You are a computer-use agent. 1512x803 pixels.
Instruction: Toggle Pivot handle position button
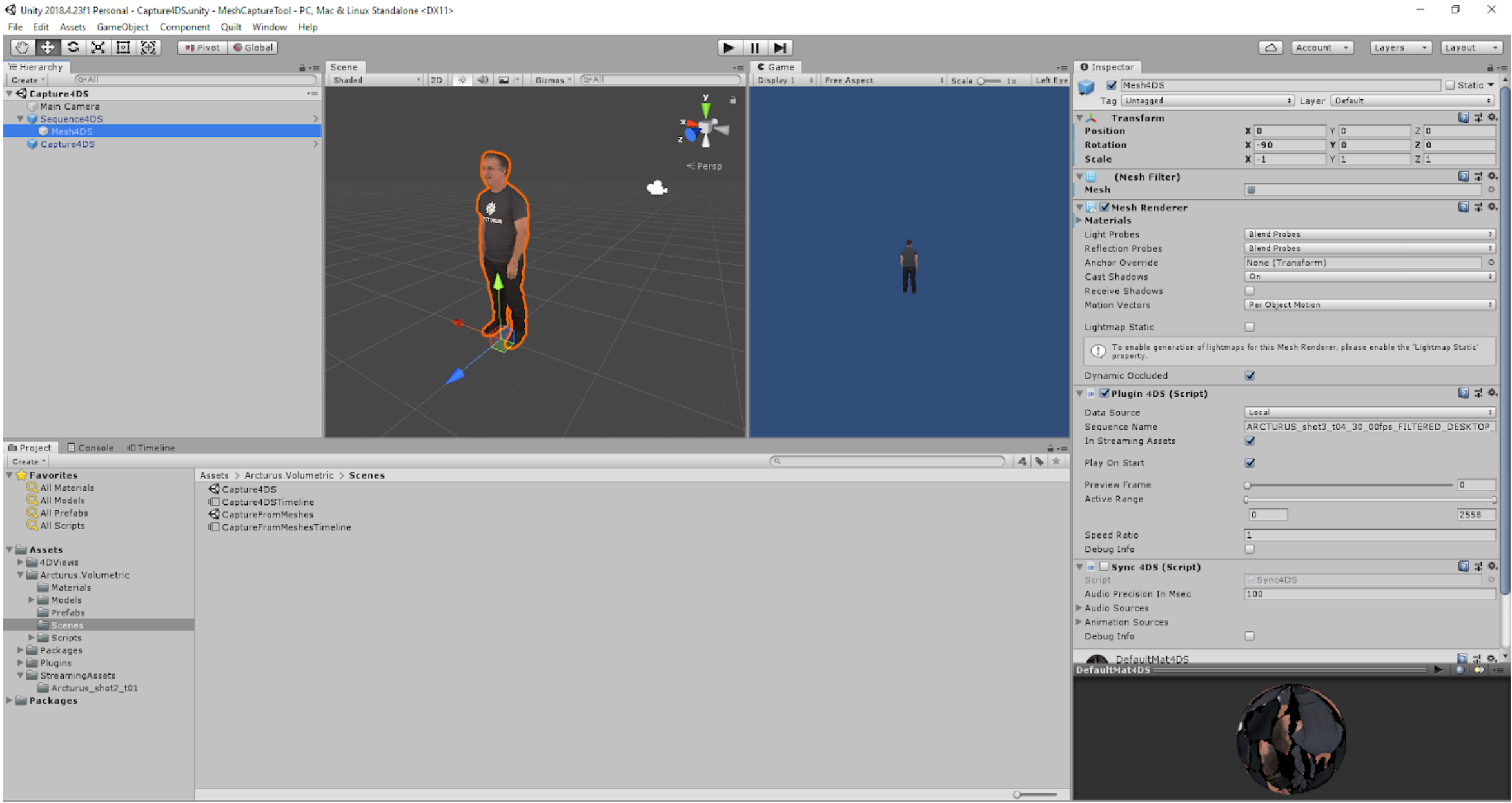pyautogui.click(x=202, y=48)
